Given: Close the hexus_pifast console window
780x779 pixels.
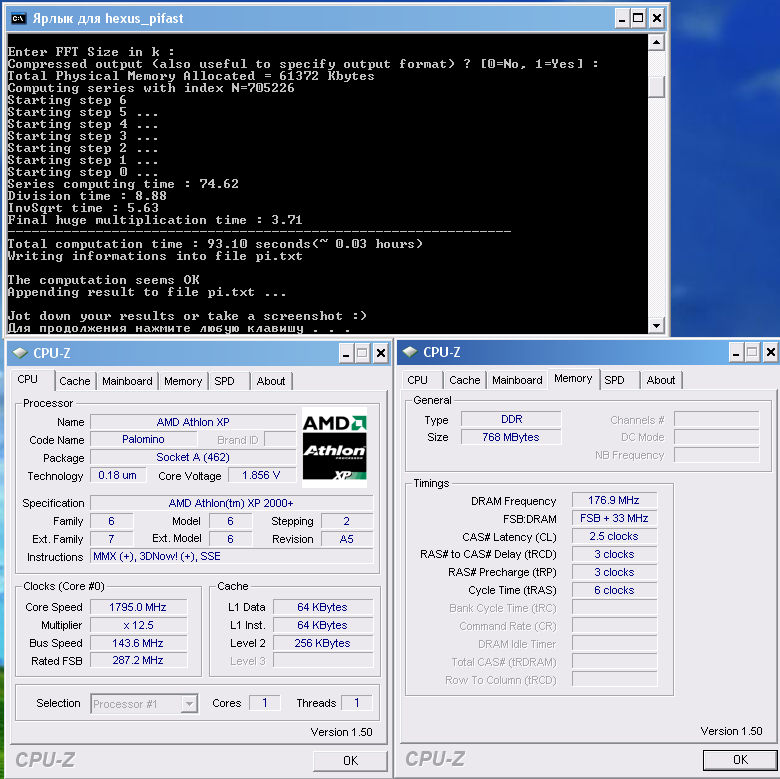Looking at the screenshot, I should click(x=657, y=19).
